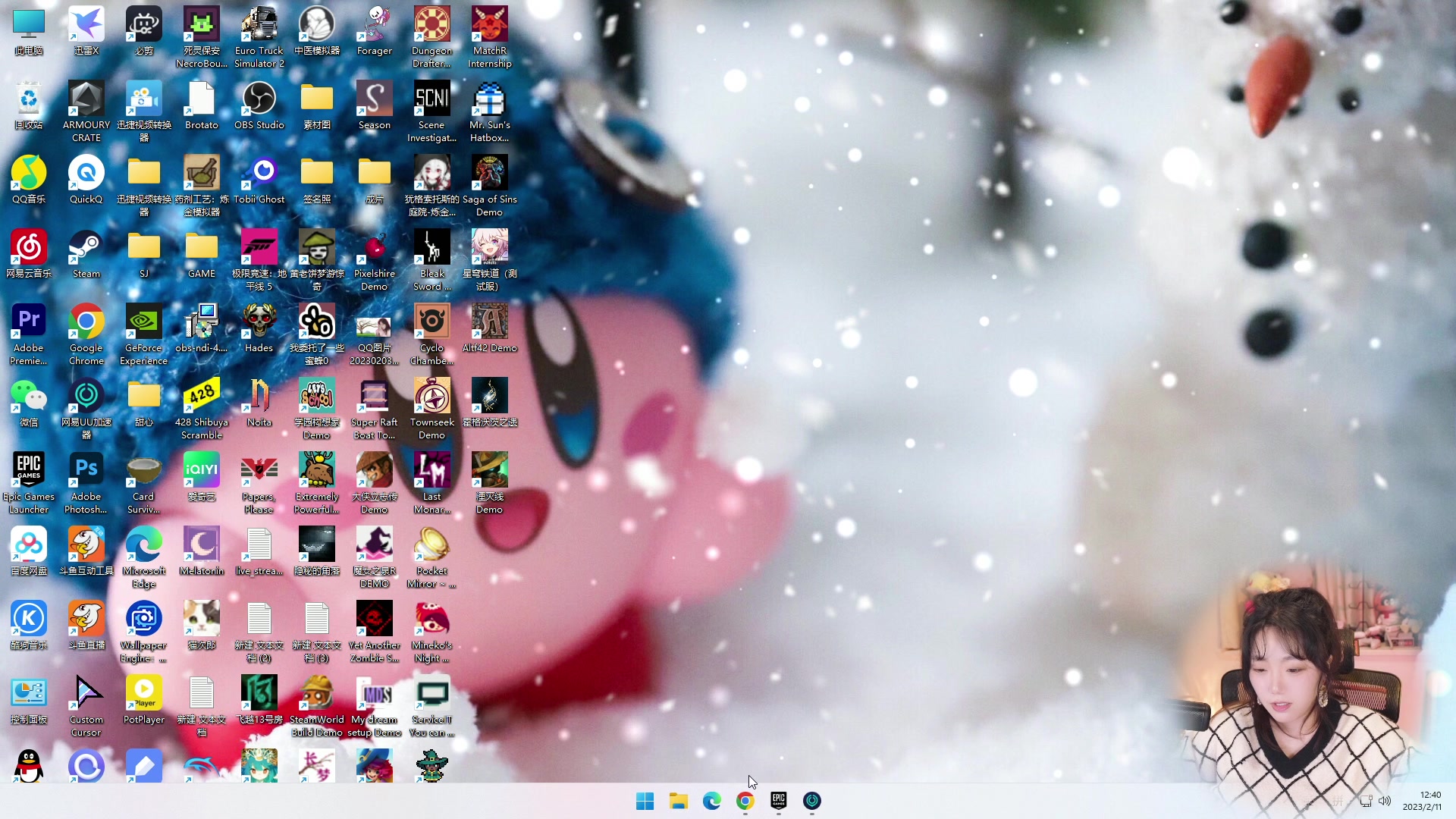1456x819 pixels.
Task: Select the 甜心 folder
Action: 144,403
